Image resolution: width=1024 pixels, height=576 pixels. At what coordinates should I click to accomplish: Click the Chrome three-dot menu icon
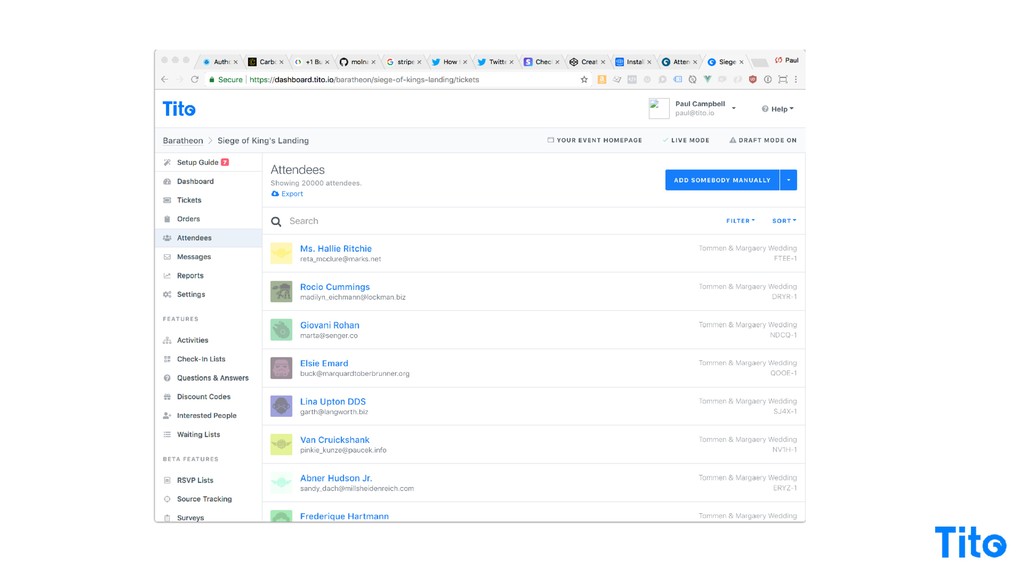pyautogui.click(x=795, y=80)
